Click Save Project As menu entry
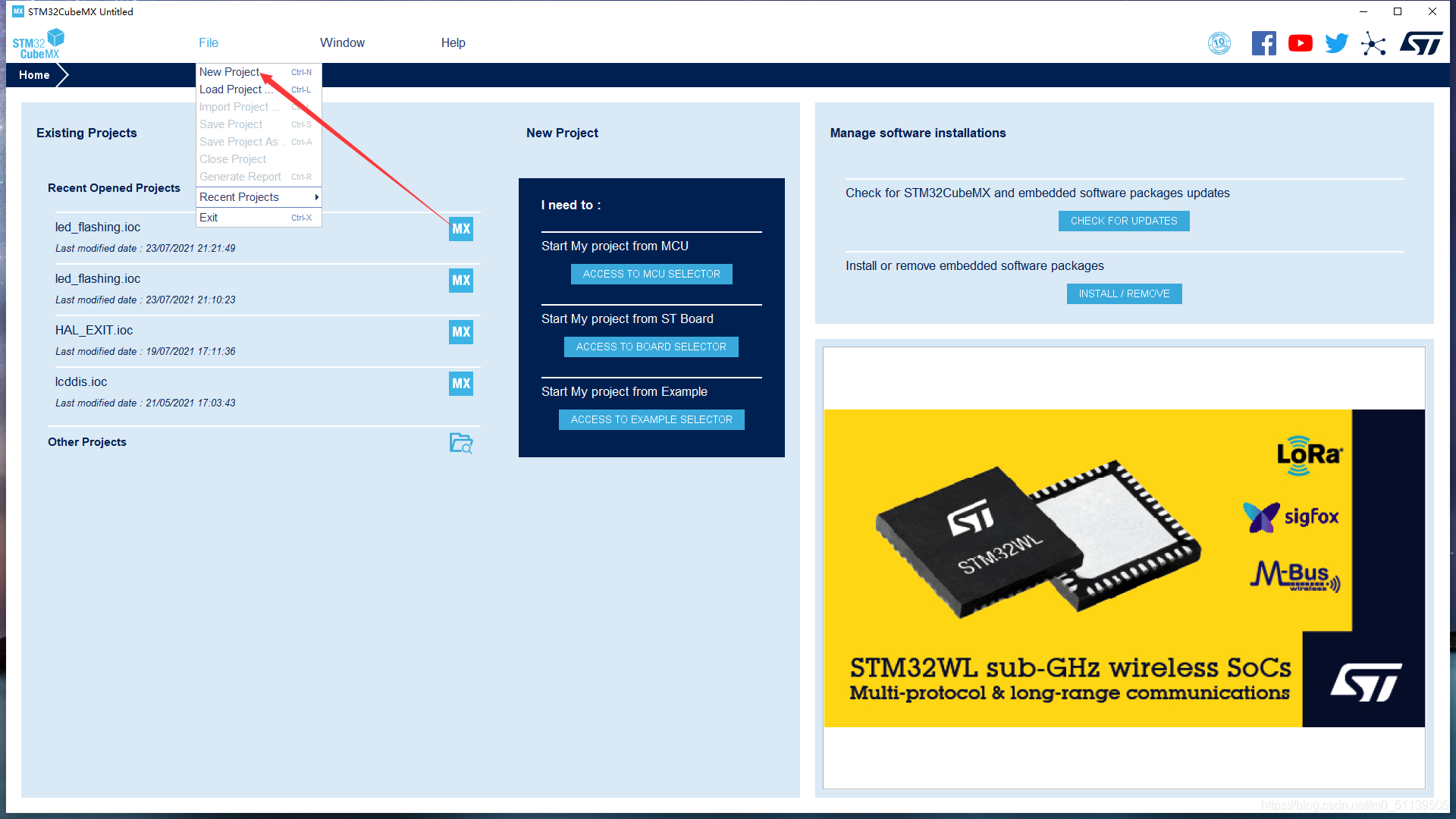 tap(259, 142)
